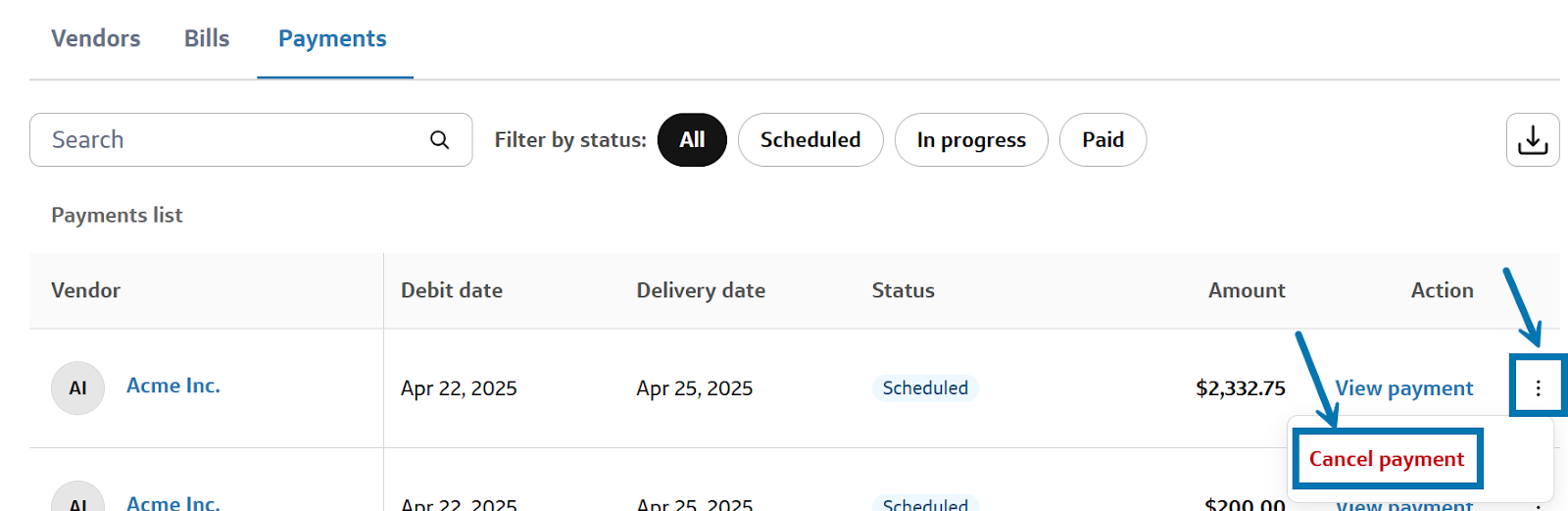
Task: Click the Delivery date column header
Action: click(701, 290)
